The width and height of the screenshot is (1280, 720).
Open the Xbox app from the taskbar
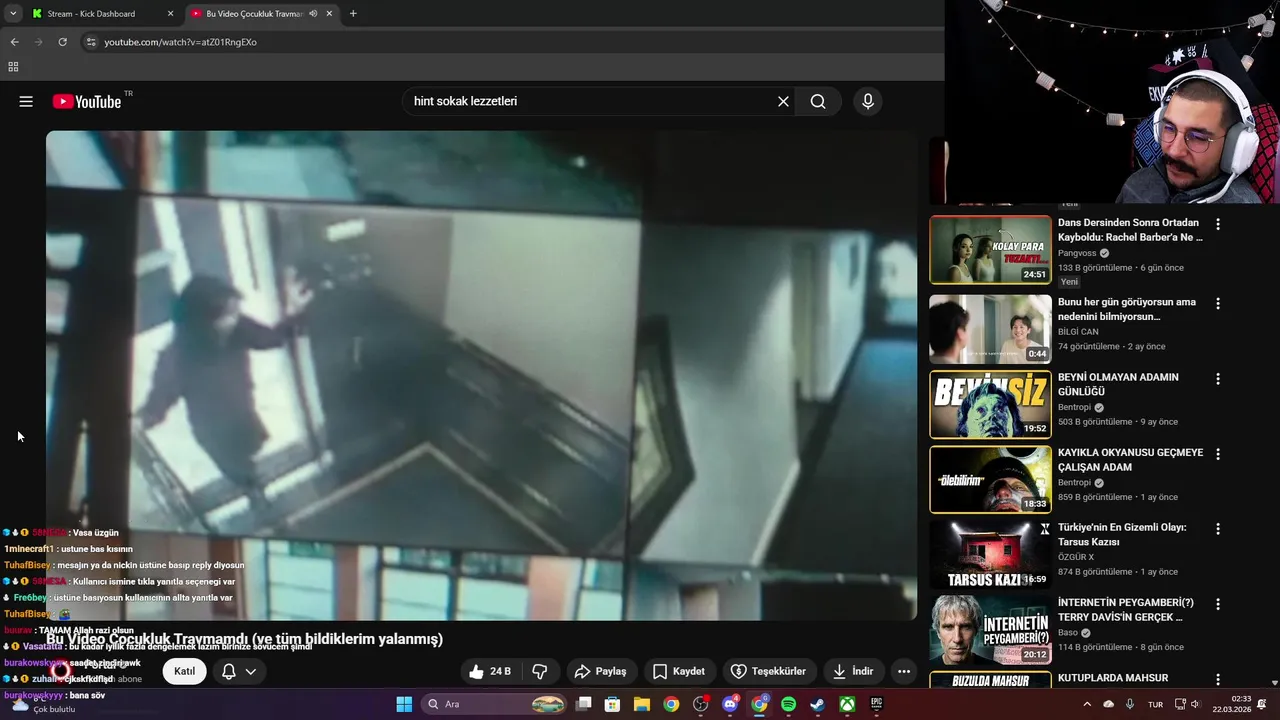coord(847,704)
